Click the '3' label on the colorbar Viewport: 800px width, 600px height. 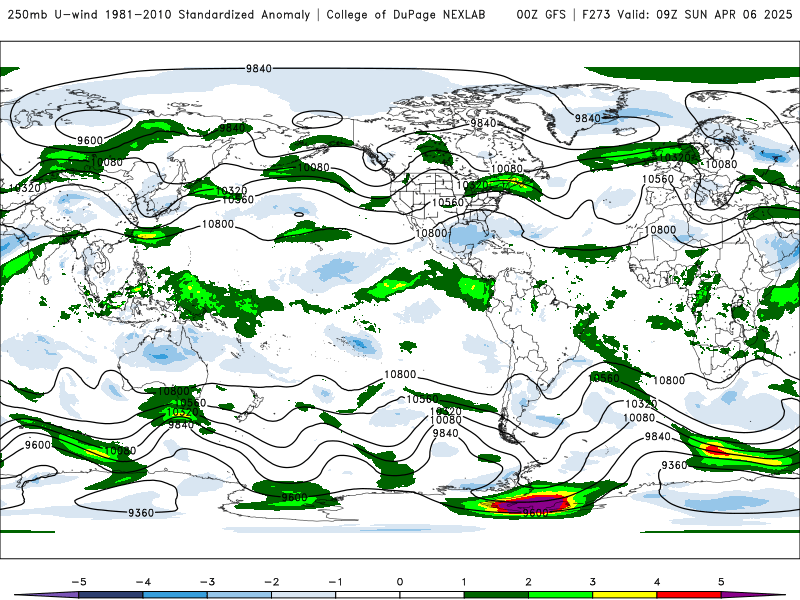click(592, 582)
